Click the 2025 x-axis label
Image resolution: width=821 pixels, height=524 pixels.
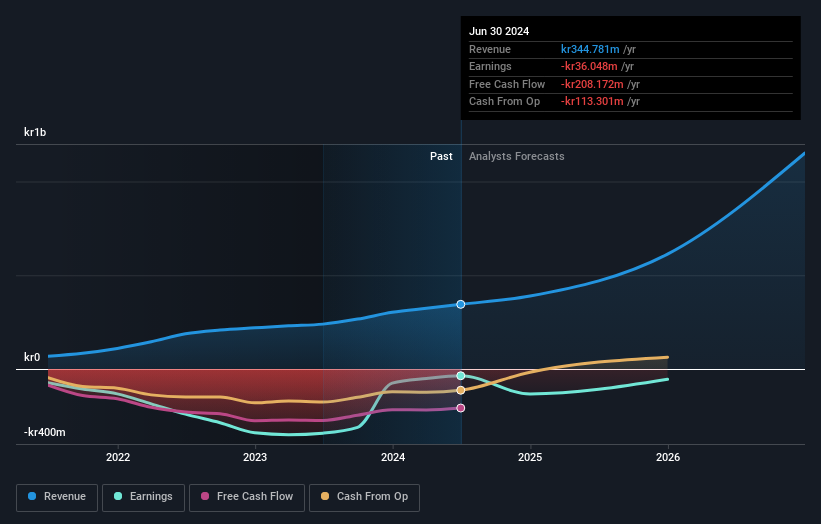(530, 457)
